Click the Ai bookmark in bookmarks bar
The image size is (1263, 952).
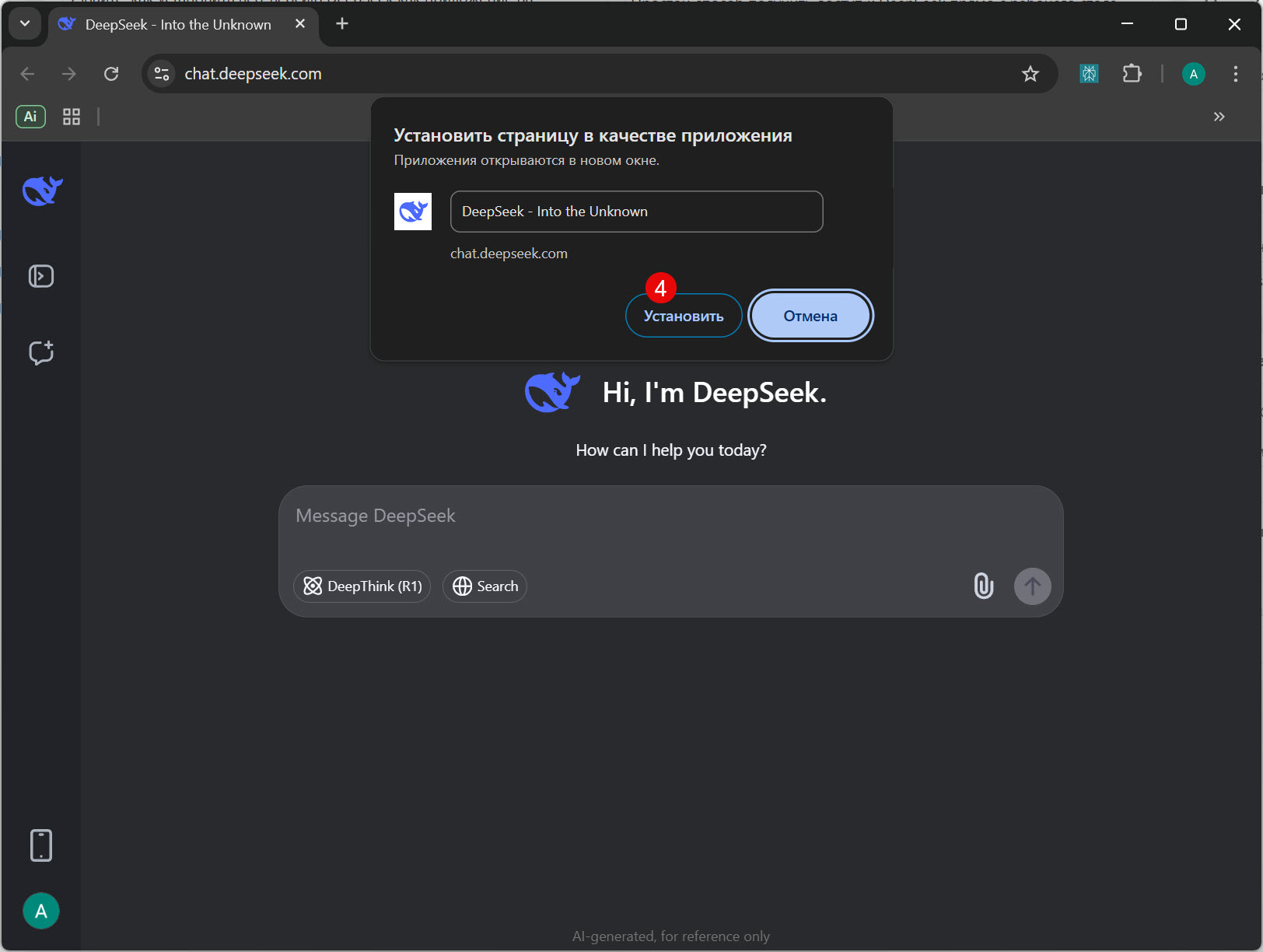30,117
